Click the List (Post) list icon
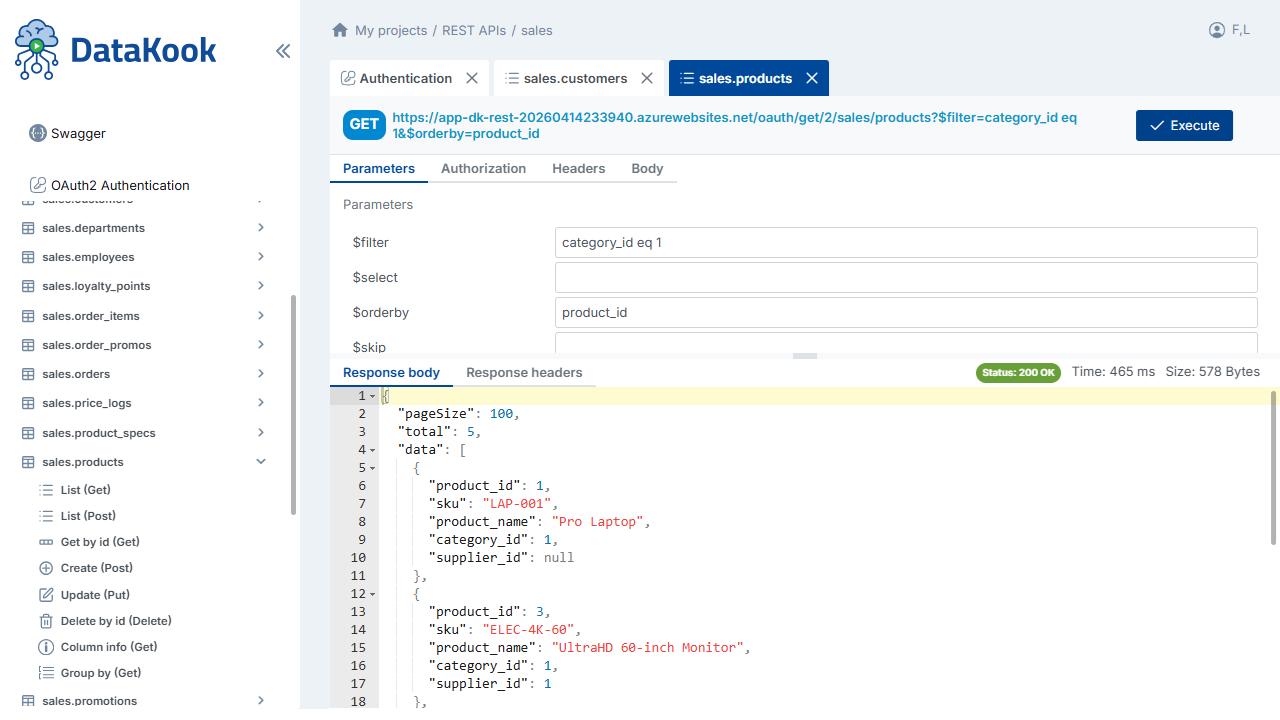 tap(46, 516)
